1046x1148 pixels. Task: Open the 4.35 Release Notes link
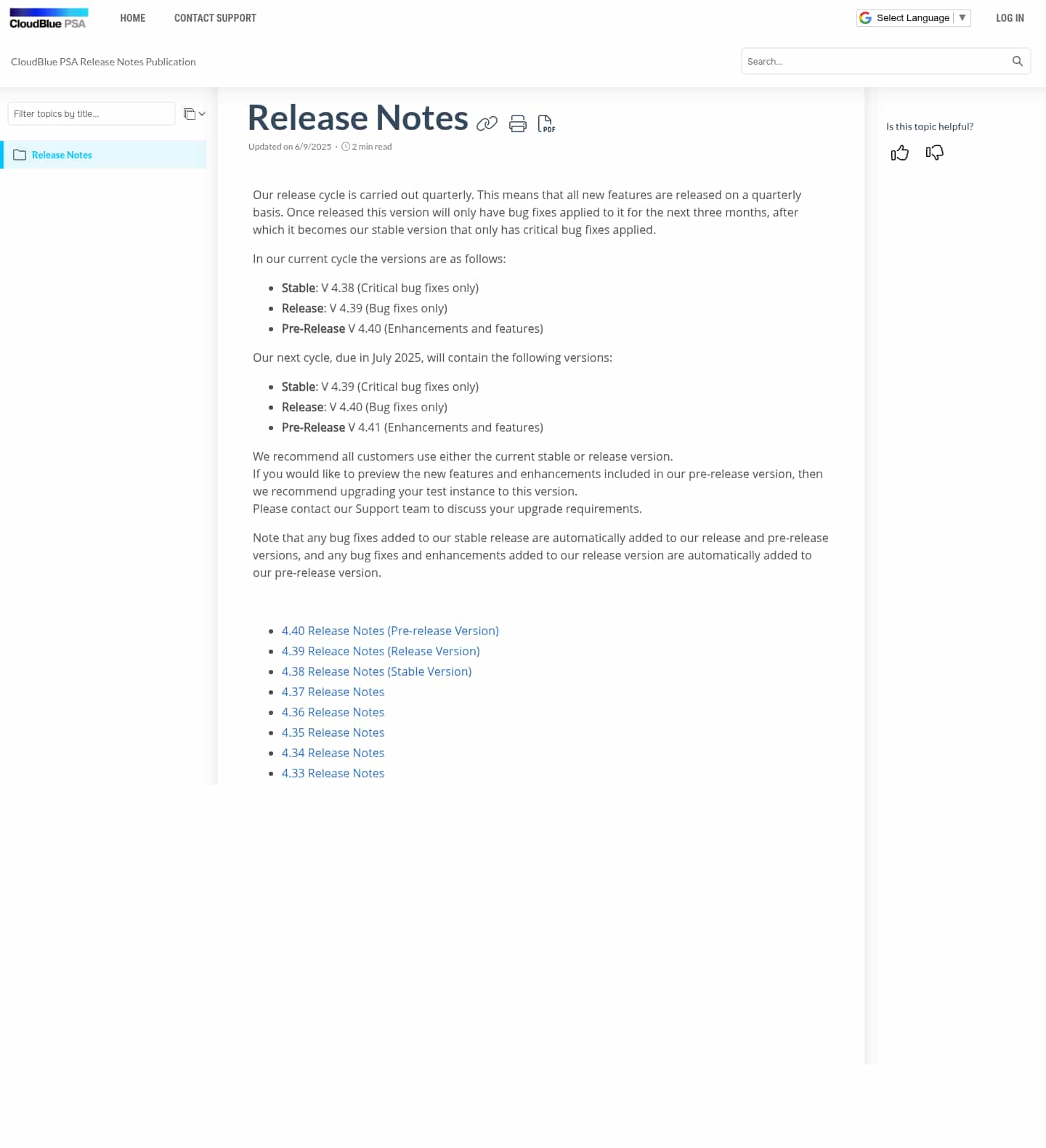pyautogui.click(x=333, y=732)
